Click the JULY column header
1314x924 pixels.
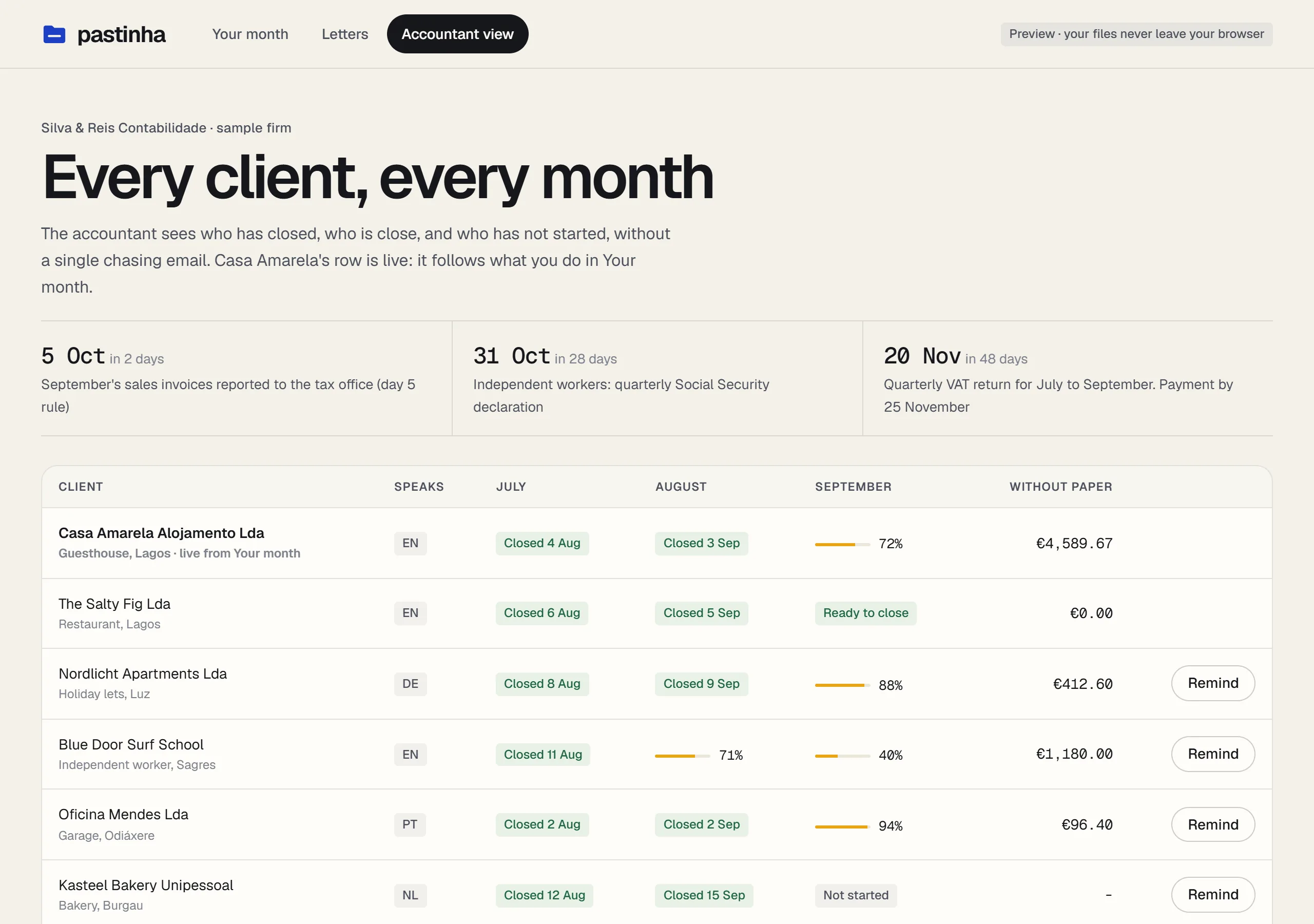tap(511, 487)
